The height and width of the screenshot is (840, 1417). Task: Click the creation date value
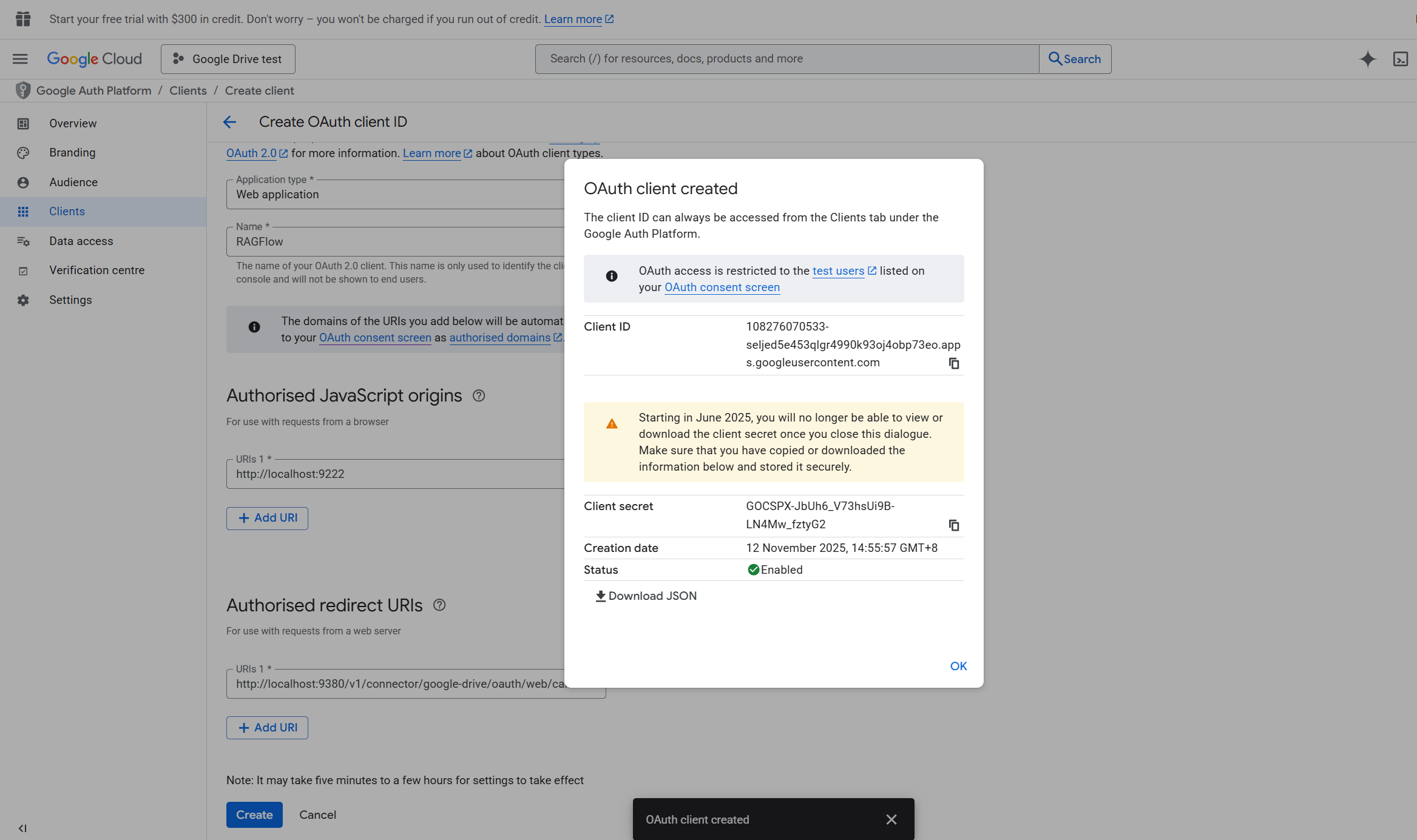[842, 548]
